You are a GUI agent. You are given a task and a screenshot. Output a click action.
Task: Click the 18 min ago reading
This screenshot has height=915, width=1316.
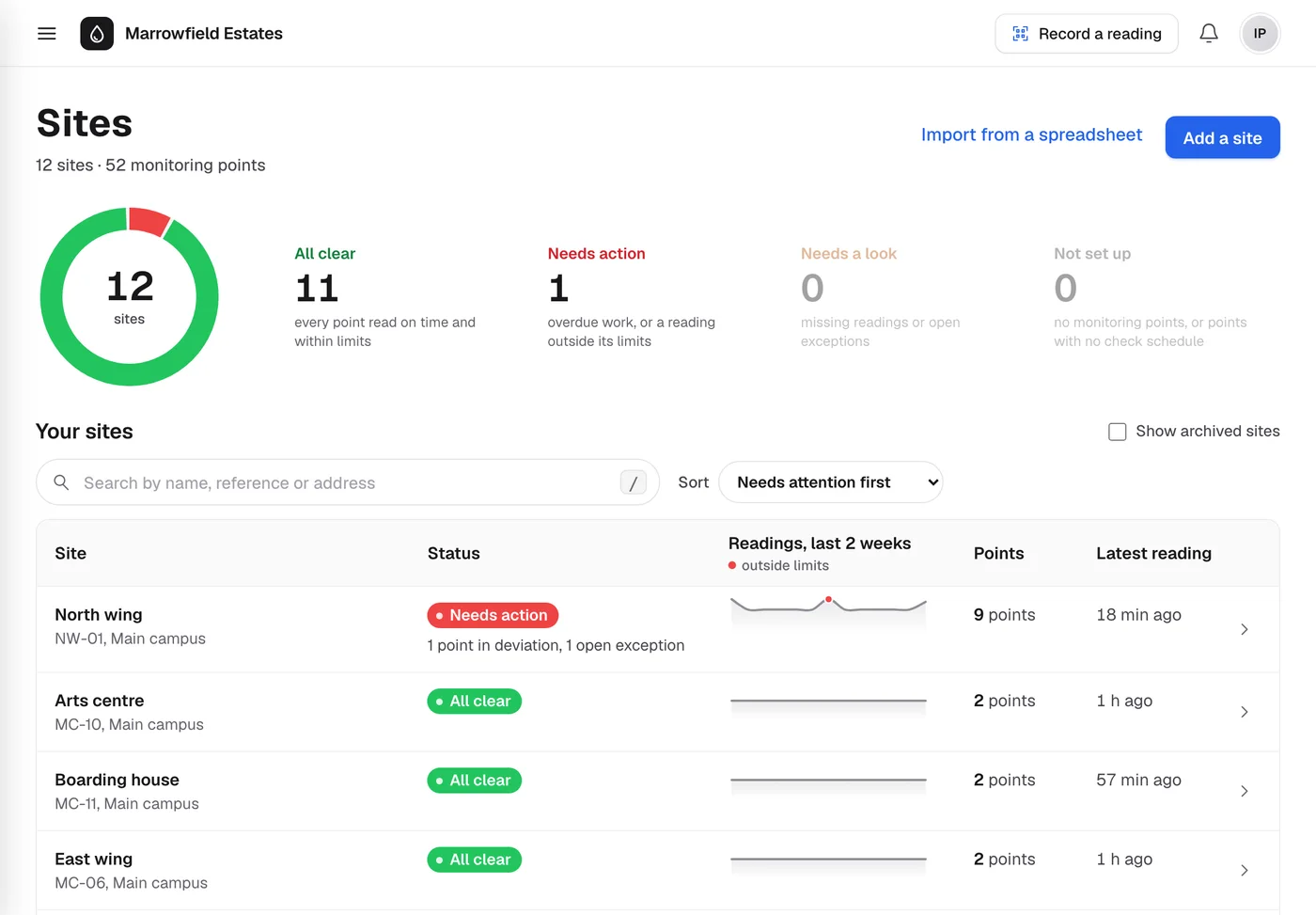click(1138, 615)
